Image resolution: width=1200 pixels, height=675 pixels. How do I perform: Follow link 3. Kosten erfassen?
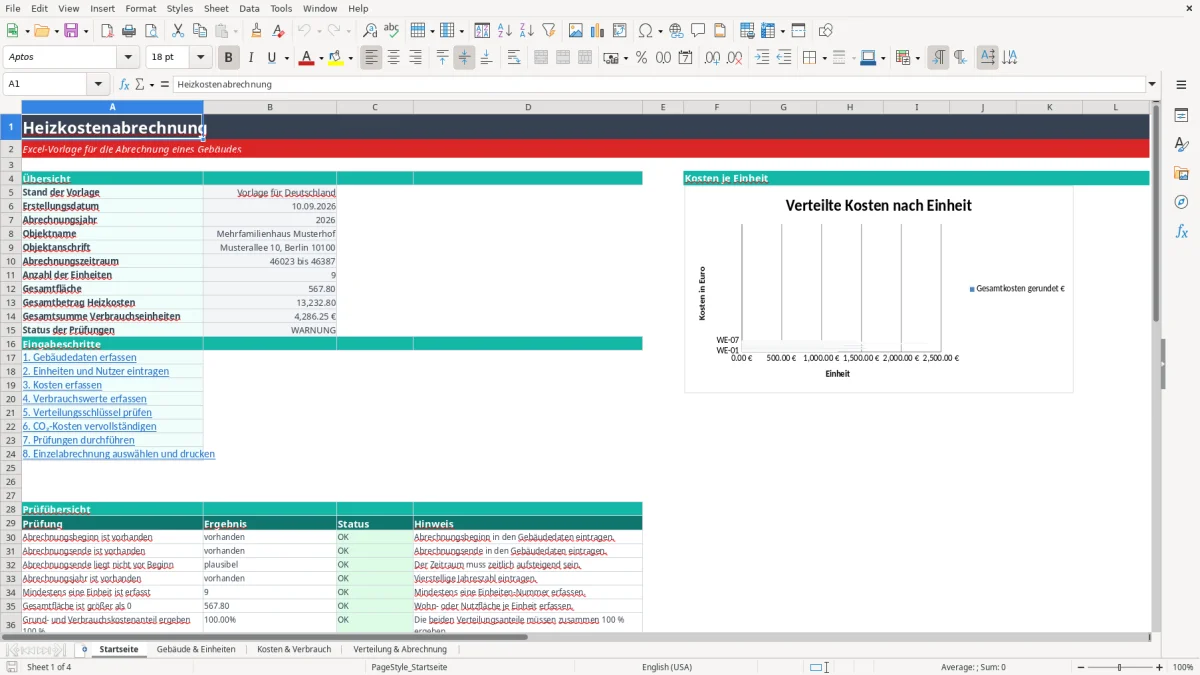[x=62, y=385]
